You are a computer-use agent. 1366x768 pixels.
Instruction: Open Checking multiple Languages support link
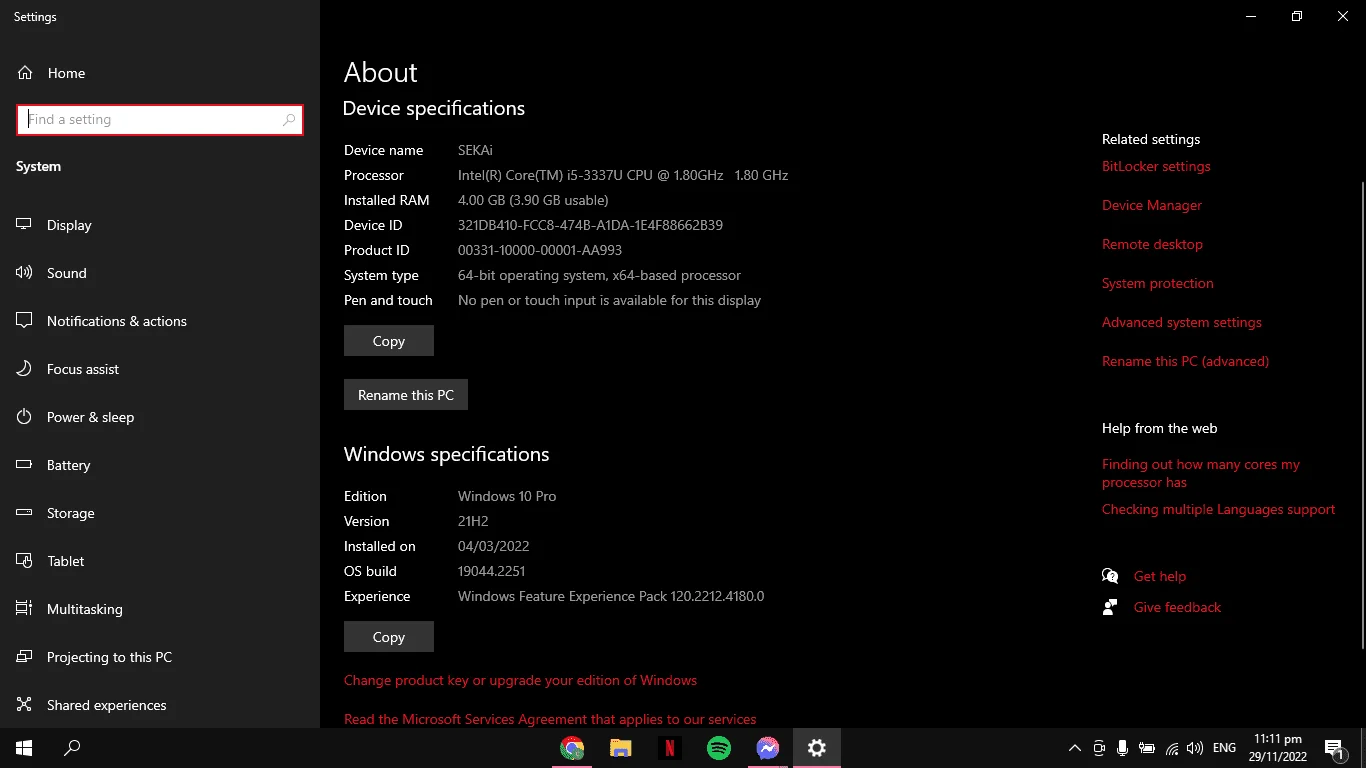click(x=1218, y=509)
